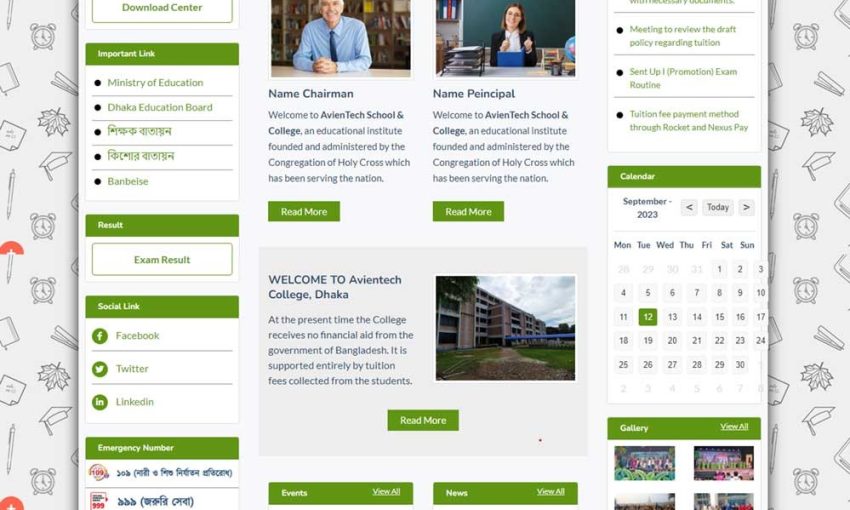Open first Gallery thumbnail image

(645, 463)
